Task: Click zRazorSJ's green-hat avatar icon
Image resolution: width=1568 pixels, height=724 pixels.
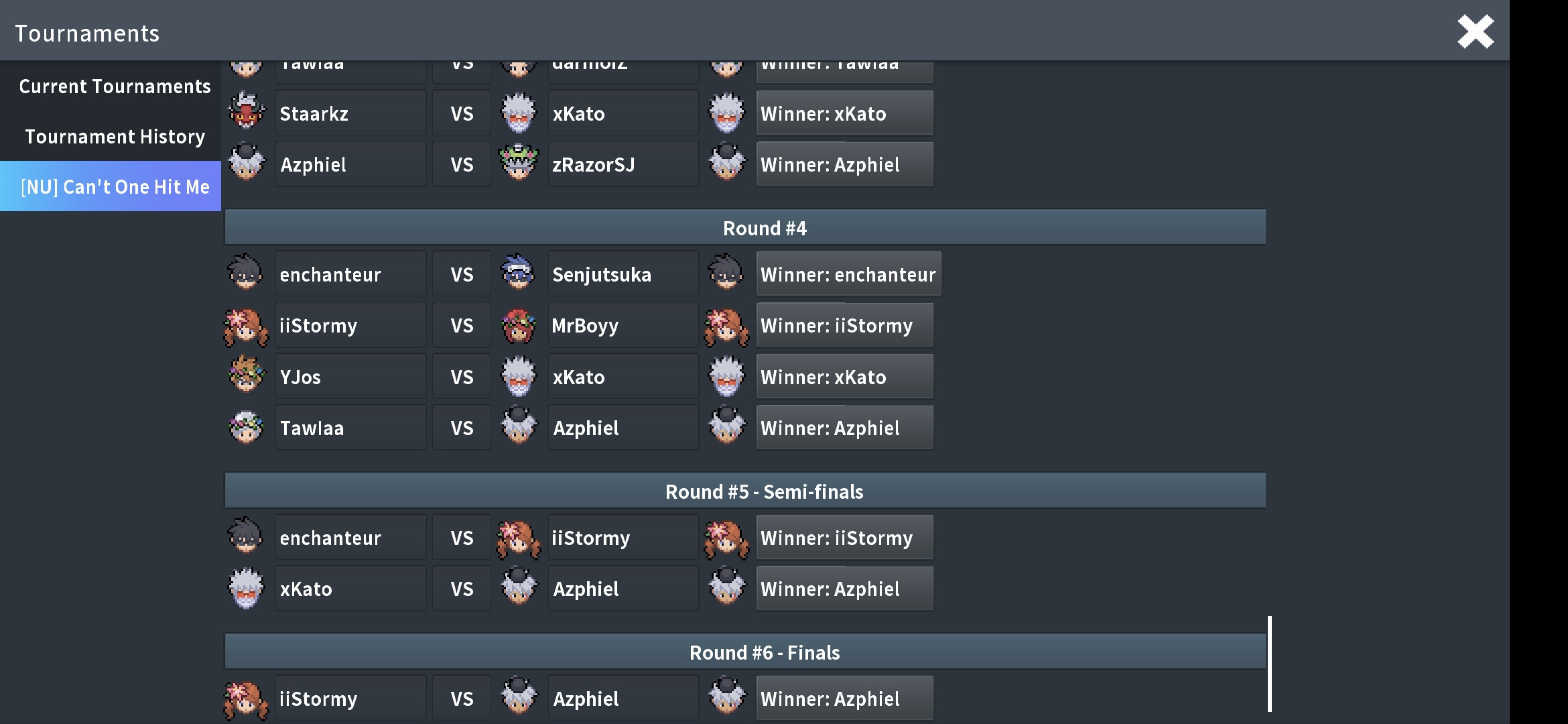Action: [519, 163]
